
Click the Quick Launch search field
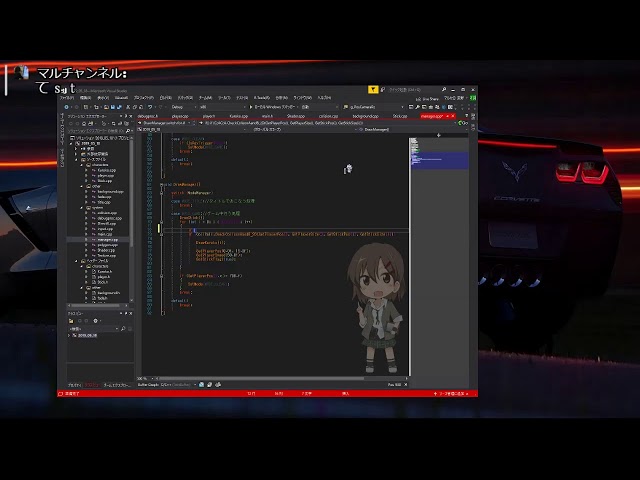413,89
